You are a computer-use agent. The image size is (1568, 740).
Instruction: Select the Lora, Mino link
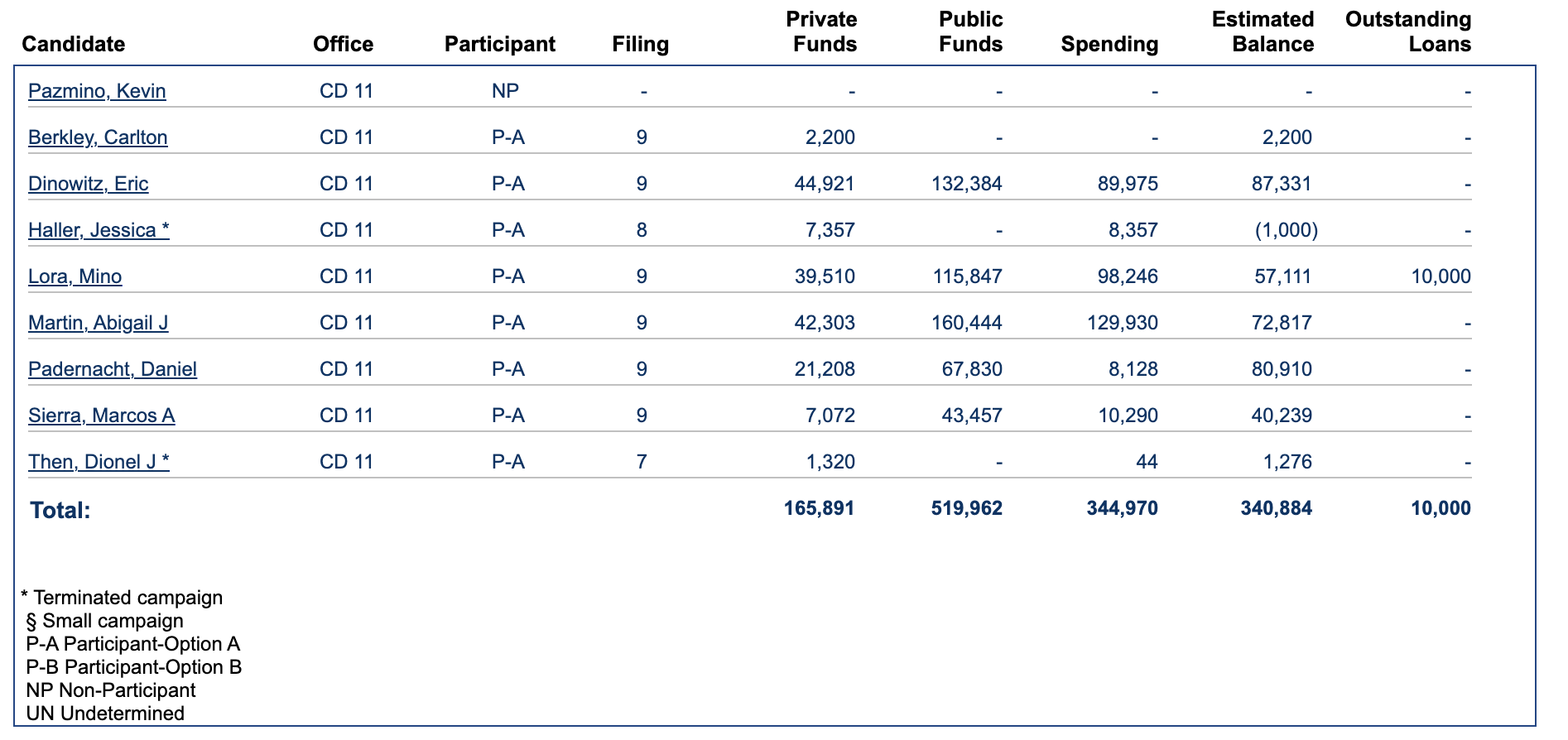75,276
